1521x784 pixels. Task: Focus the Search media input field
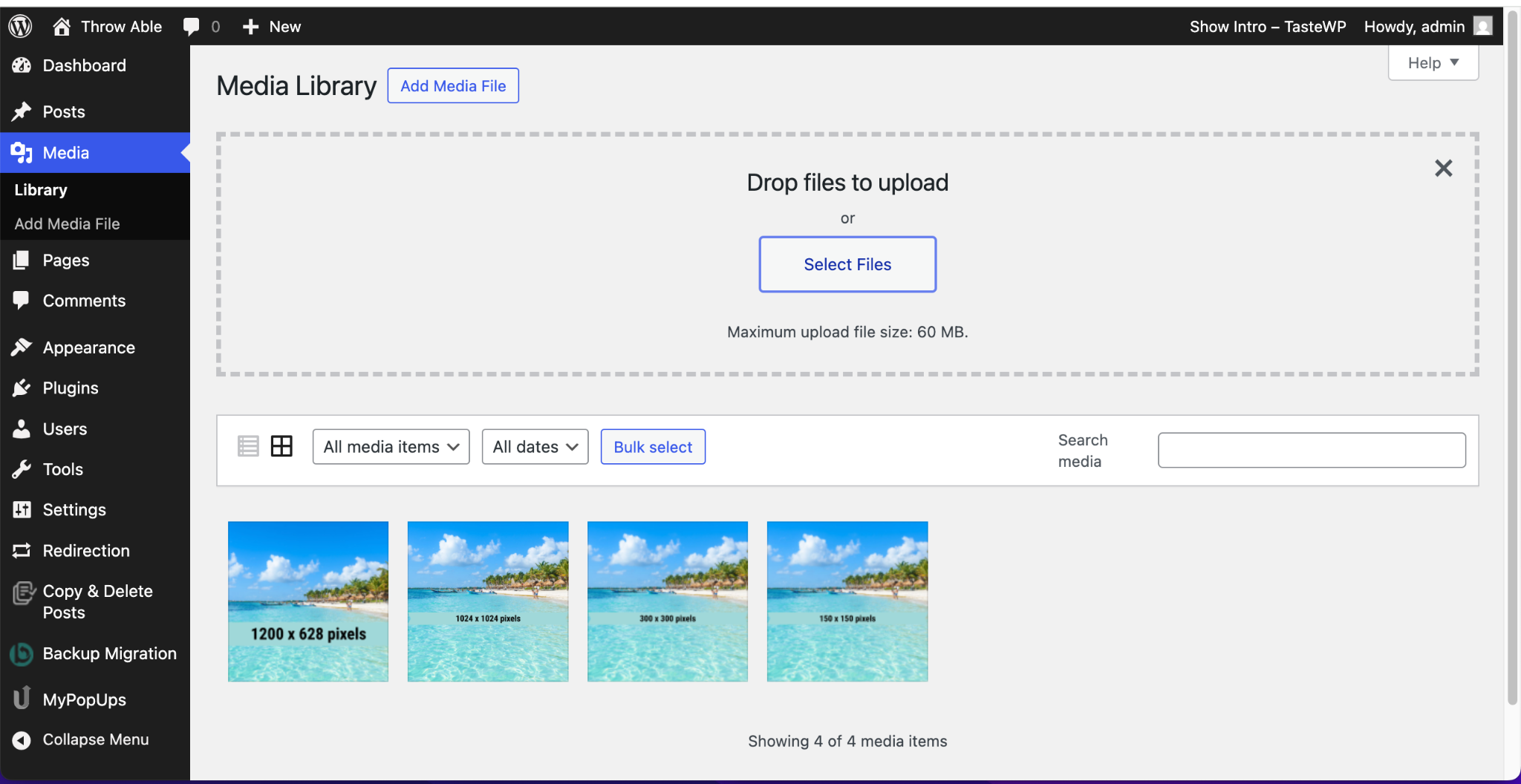[x=1312, y=450]
